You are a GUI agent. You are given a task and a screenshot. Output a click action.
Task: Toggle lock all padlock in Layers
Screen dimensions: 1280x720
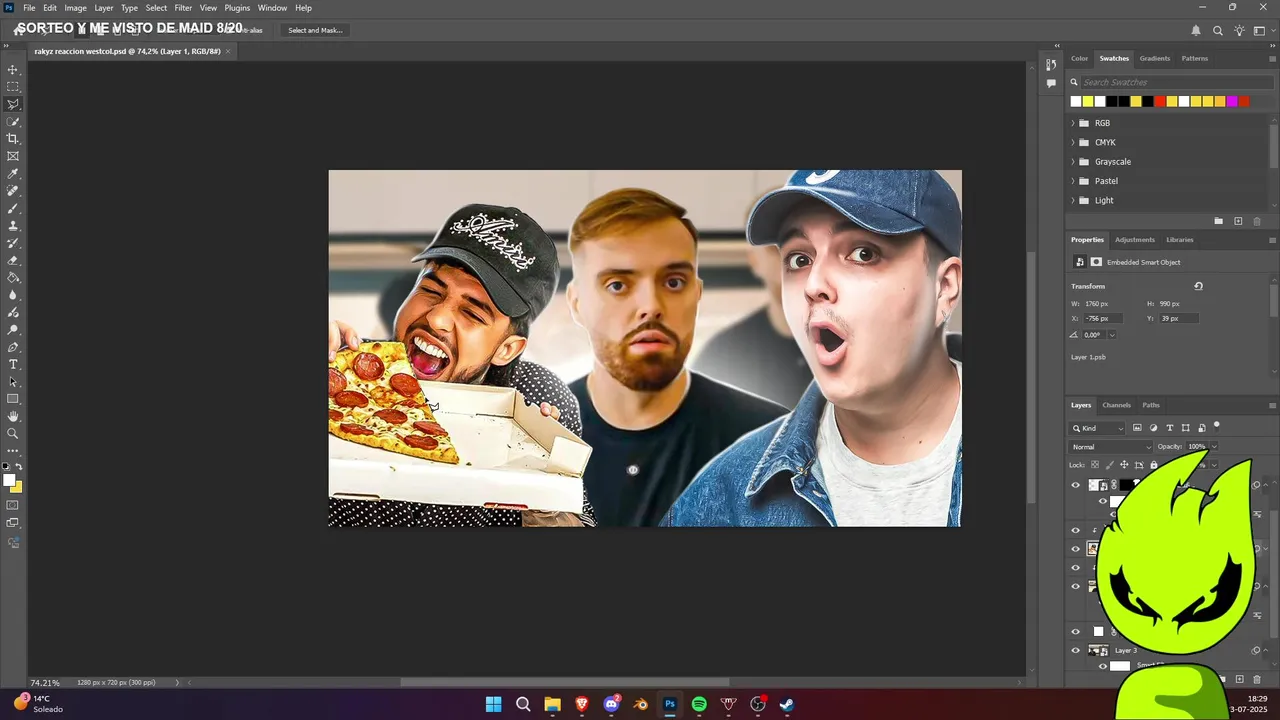1154,465
